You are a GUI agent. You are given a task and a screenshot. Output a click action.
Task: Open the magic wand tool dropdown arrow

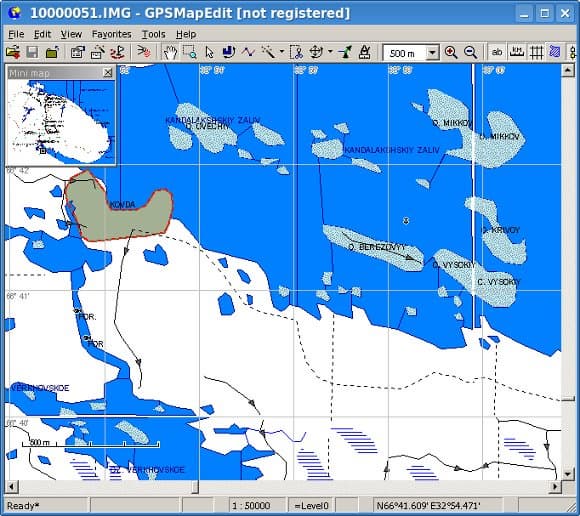point(282,52)
